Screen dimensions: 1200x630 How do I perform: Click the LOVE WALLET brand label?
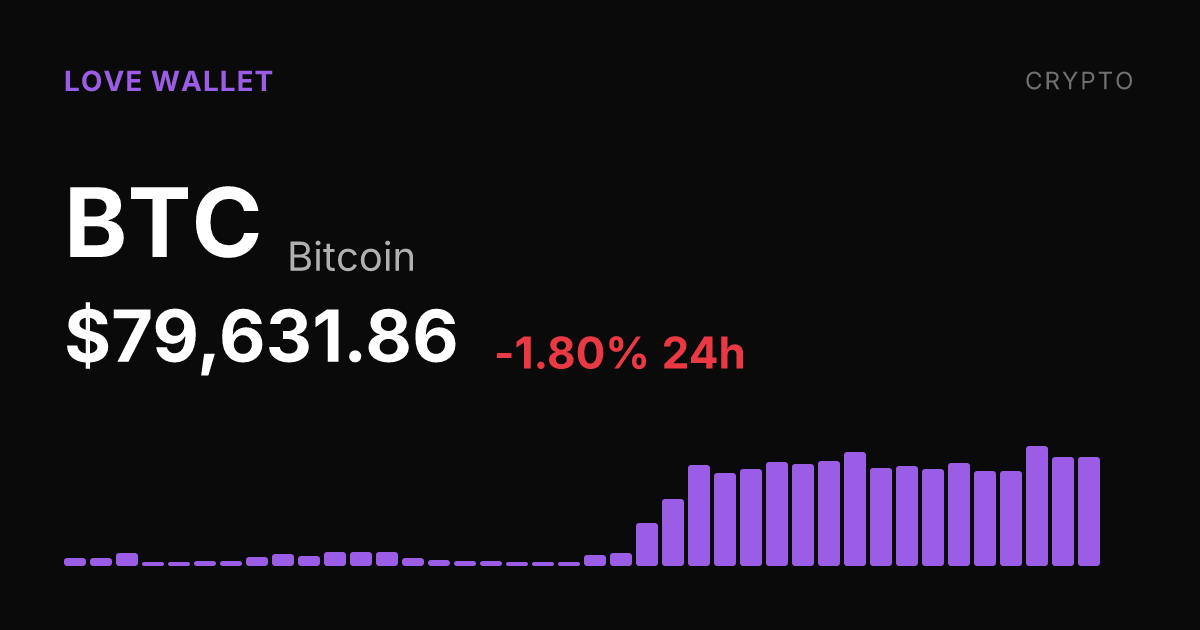tap(168, 82)
